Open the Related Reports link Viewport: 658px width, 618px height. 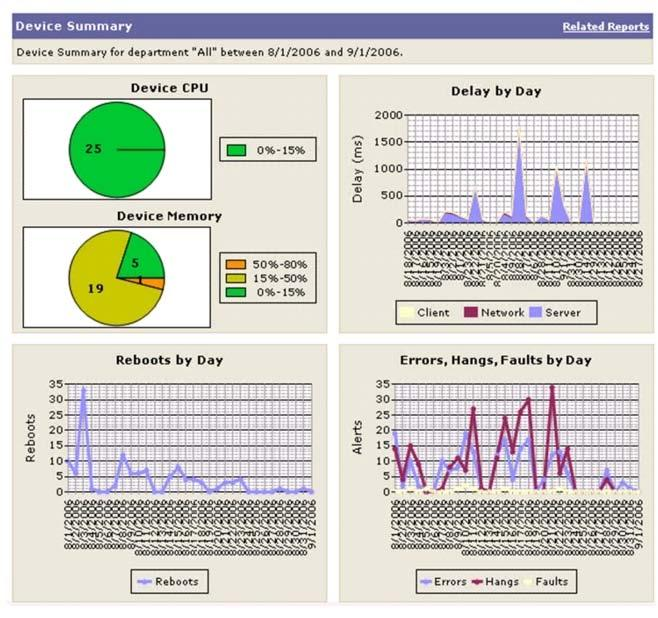click(x=605, y=27)
